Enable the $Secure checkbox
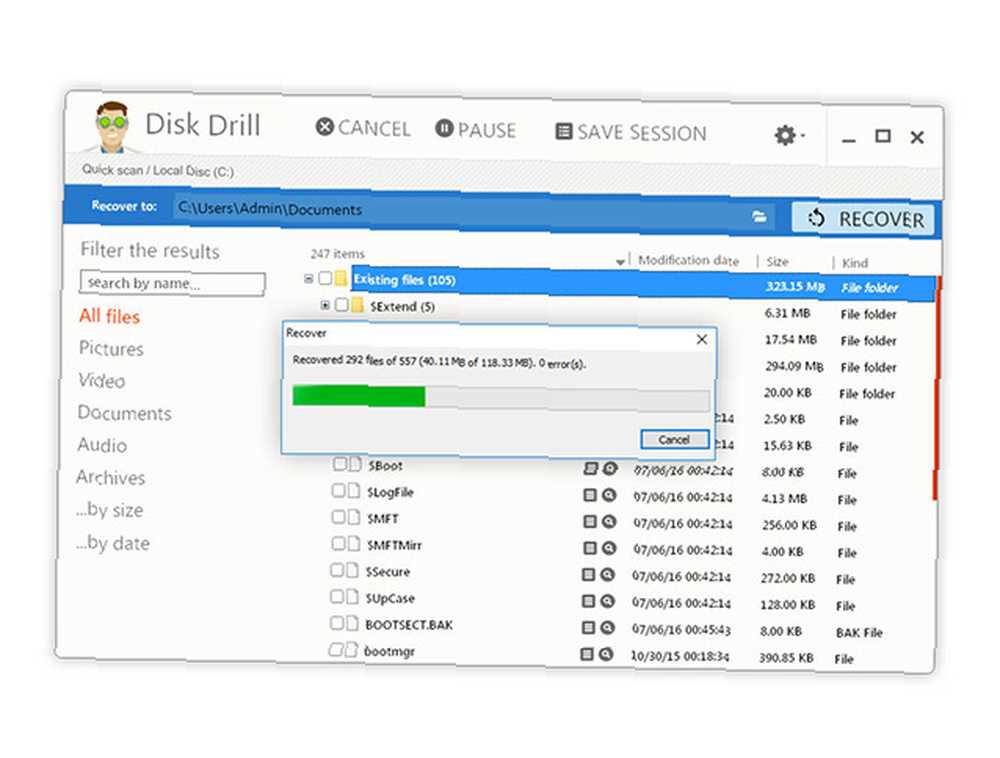The height and width of the screenshot is (758, 1000). [x=337, y=569]
